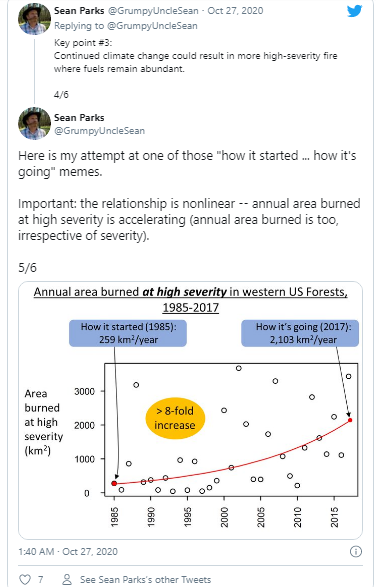Viewport: 376px width, 587px height.
Task: Click the red 2017 endpoint on trend curve
Action: tap(350, 420)
